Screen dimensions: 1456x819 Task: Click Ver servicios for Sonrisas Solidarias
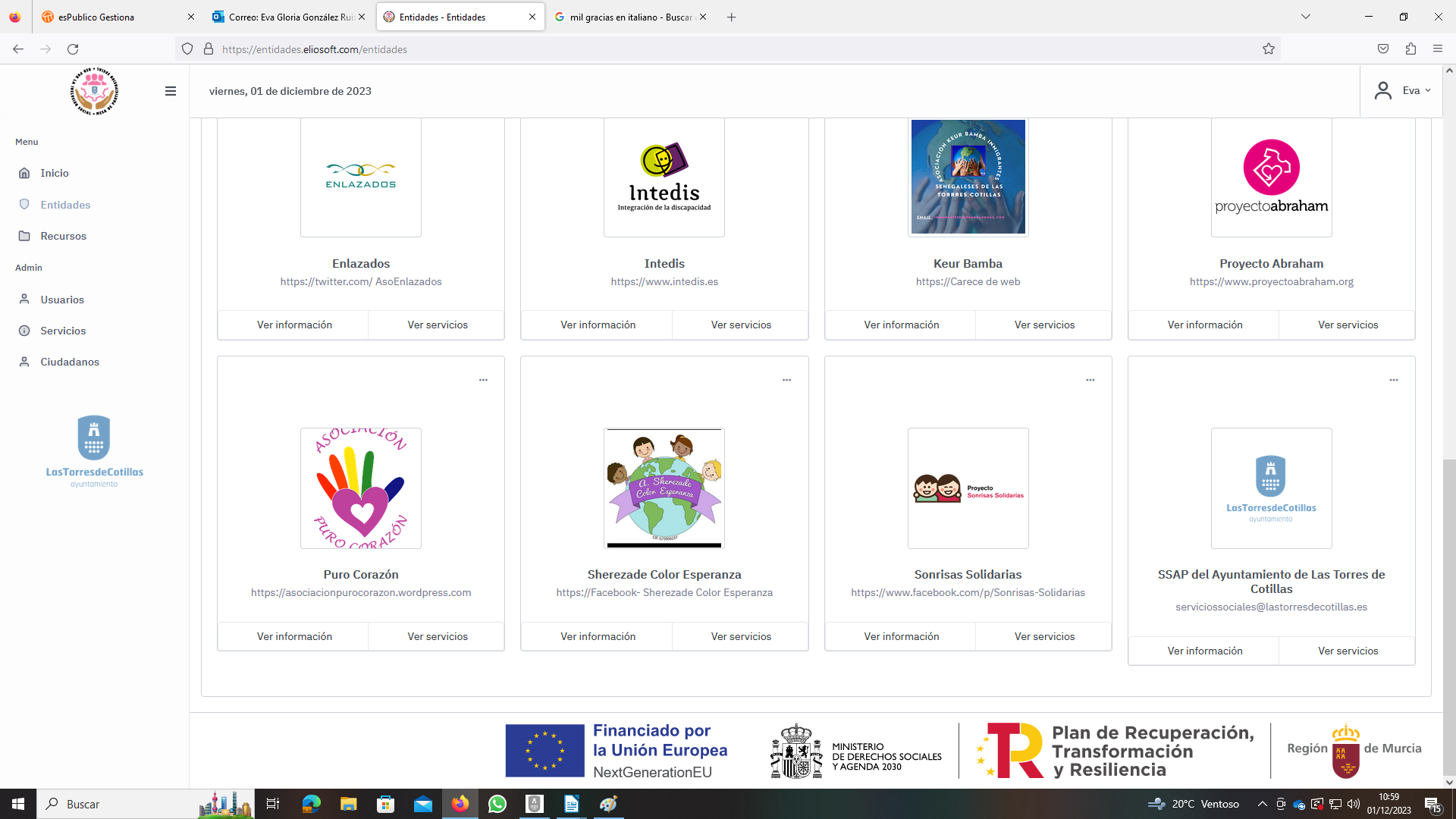pyautogui.click(x=1044, y=636)
